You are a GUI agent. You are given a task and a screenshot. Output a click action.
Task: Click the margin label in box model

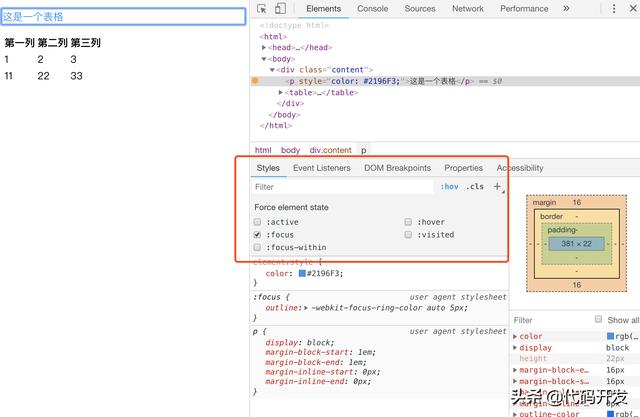click(x=544, y=202)
